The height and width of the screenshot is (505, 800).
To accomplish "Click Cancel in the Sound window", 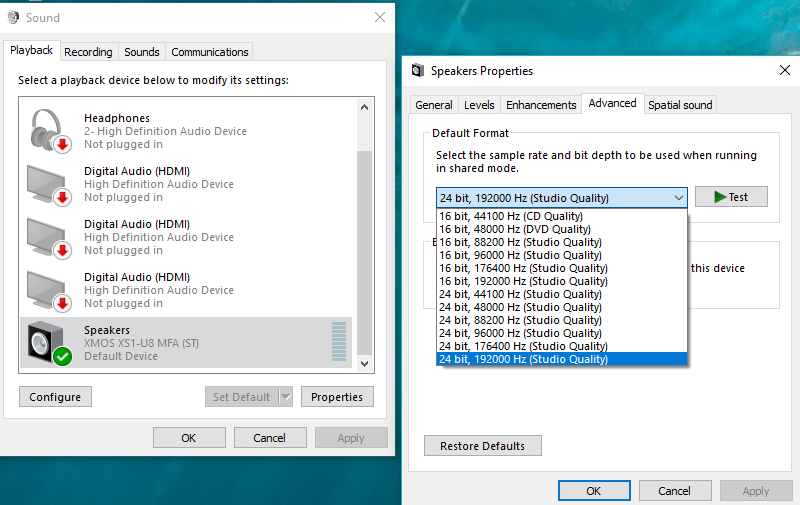I will tap(270, 438).
